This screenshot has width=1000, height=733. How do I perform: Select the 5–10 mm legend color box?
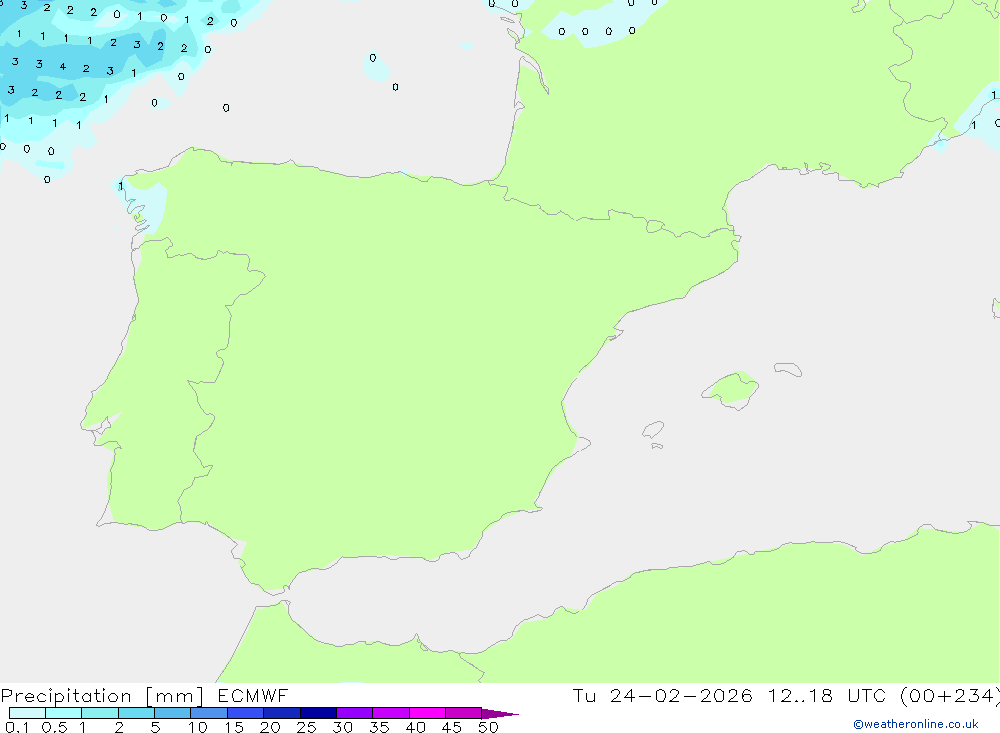(x=173, y=713)
